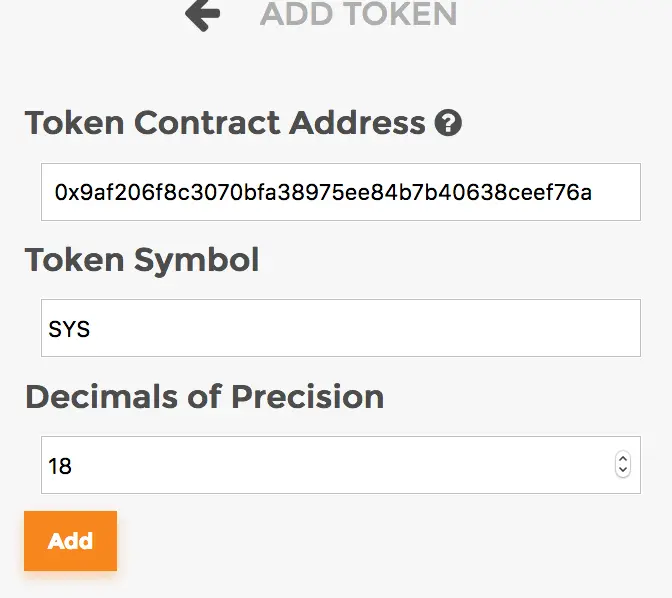Image resolution: width=672 pixels, height=598 pixels.
Task: Select the Decimals of Precision number field
Action: coord(320,465)
